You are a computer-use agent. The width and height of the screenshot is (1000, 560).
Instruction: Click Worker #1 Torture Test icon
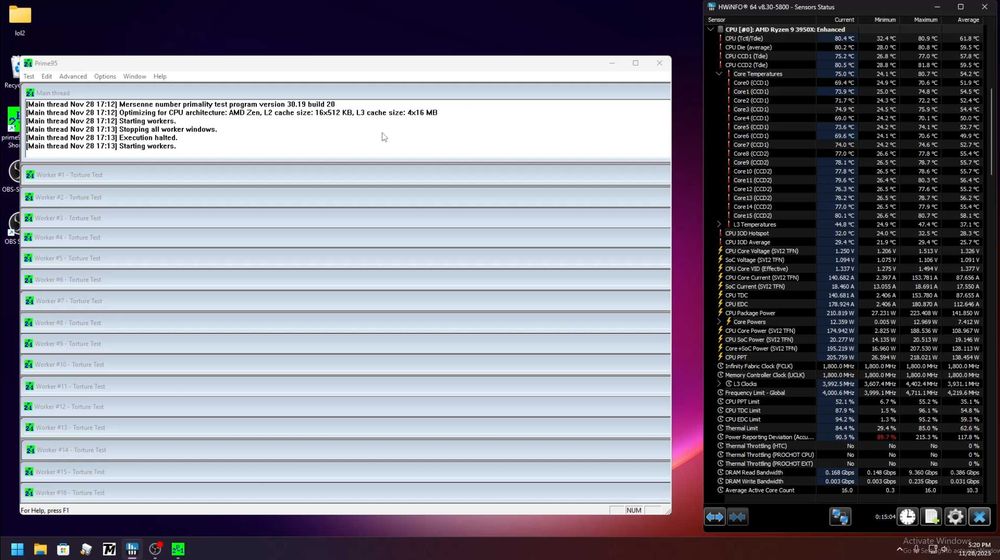pos(29,175)
